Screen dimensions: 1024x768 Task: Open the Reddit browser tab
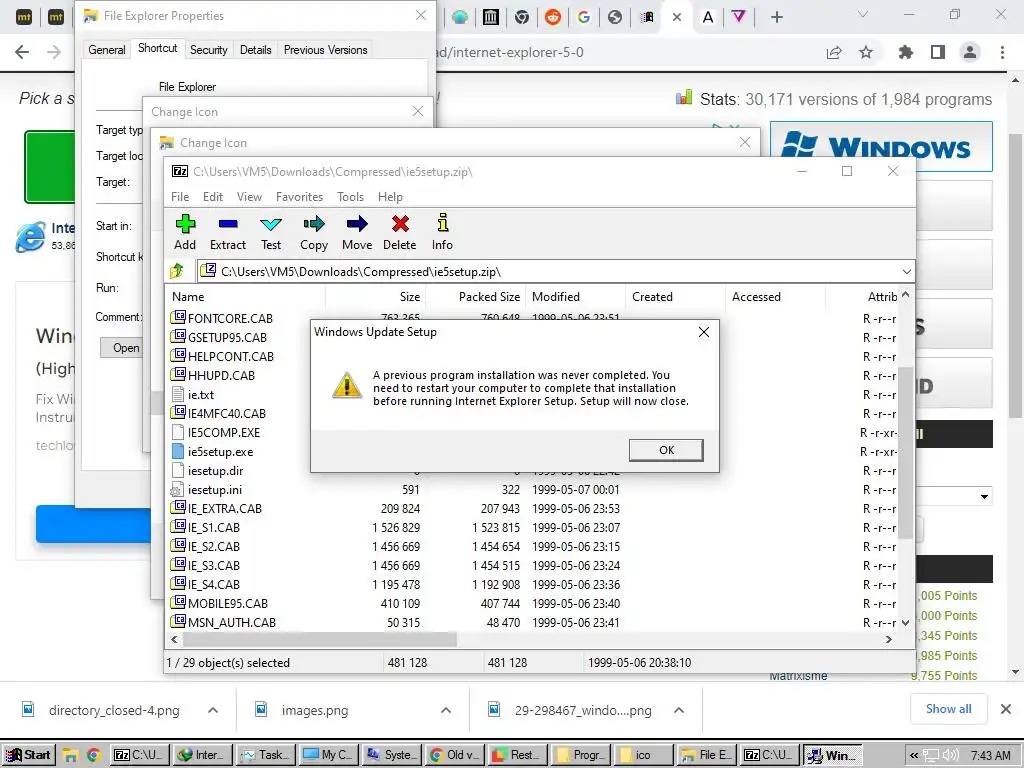point(553,18)
